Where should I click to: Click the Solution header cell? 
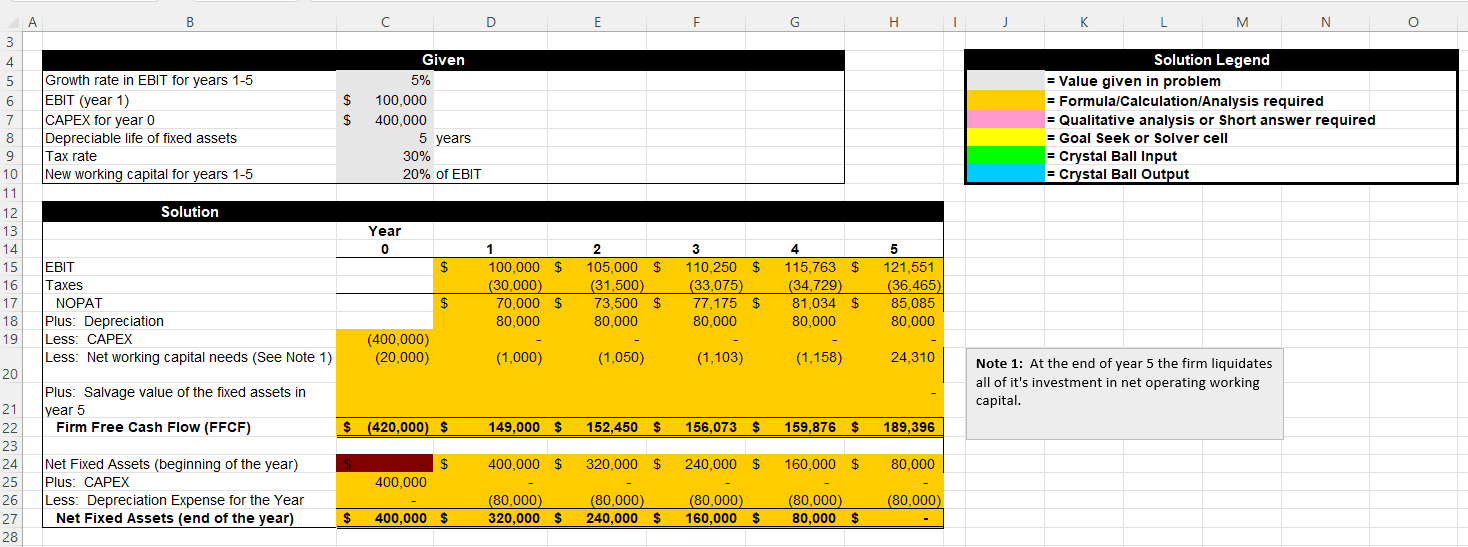click(189, 212)
